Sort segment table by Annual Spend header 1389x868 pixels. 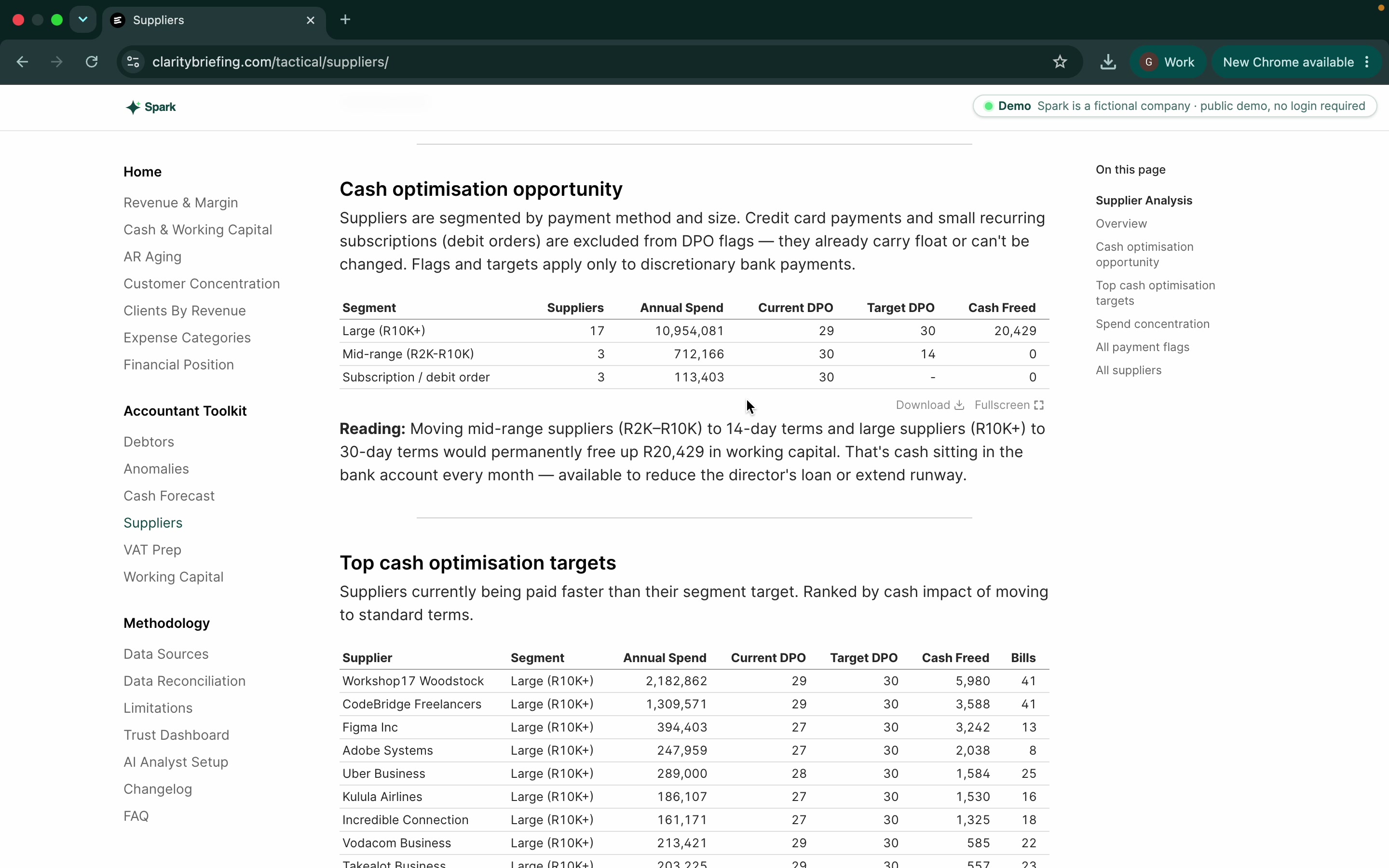coord(681,308)
